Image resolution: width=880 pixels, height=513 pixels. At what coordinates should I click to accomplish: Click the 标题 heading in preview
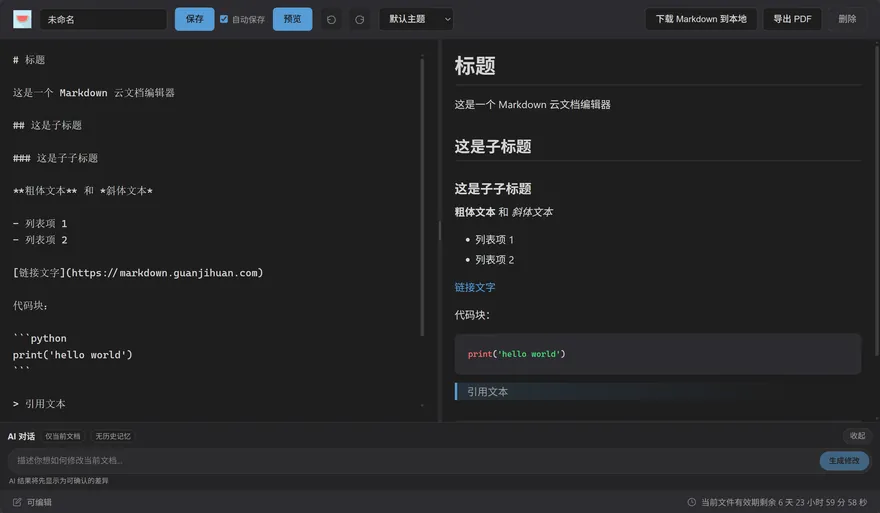point(475,66)
